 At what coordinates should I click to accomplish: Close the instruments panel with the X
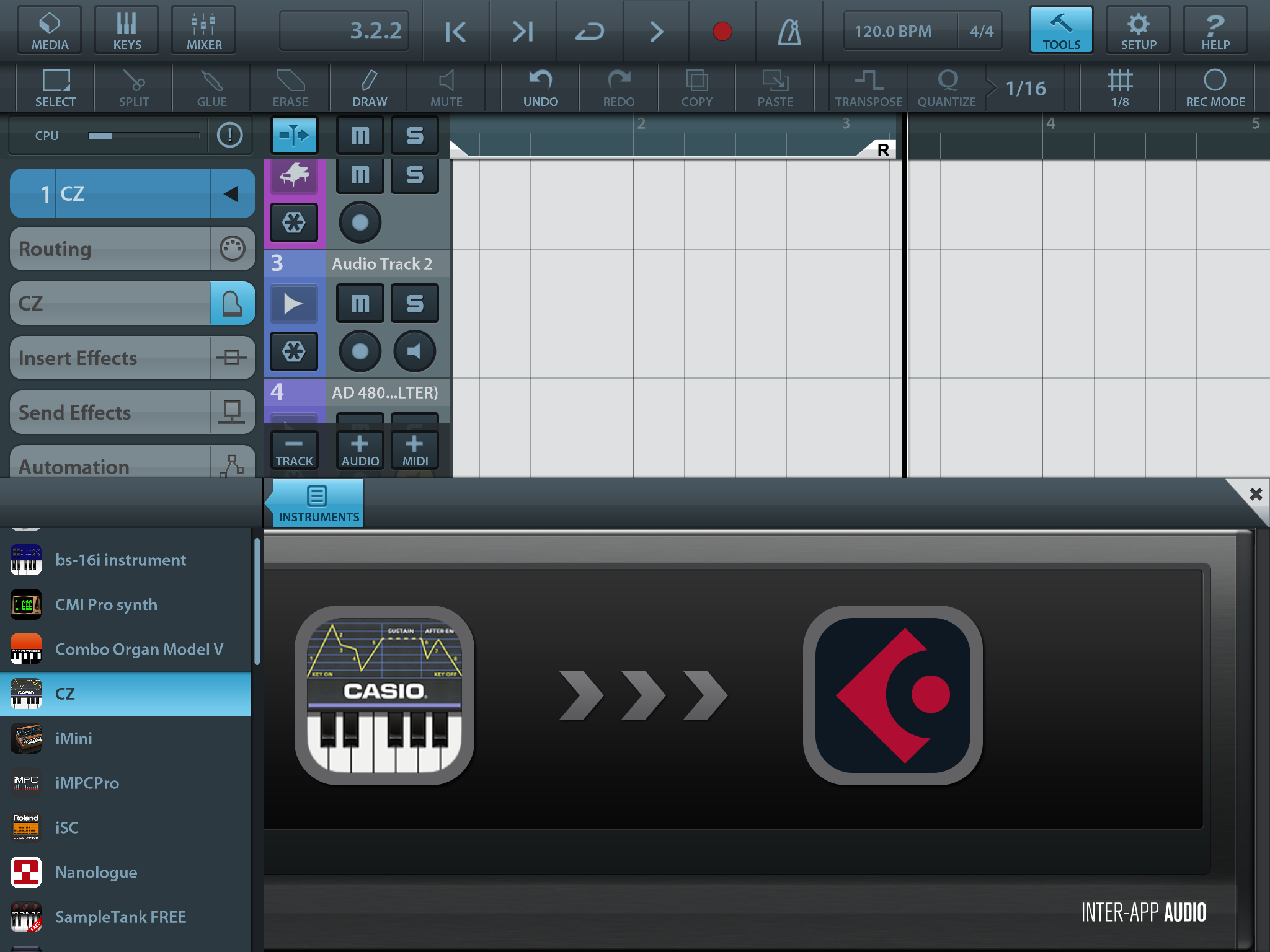1255,494
